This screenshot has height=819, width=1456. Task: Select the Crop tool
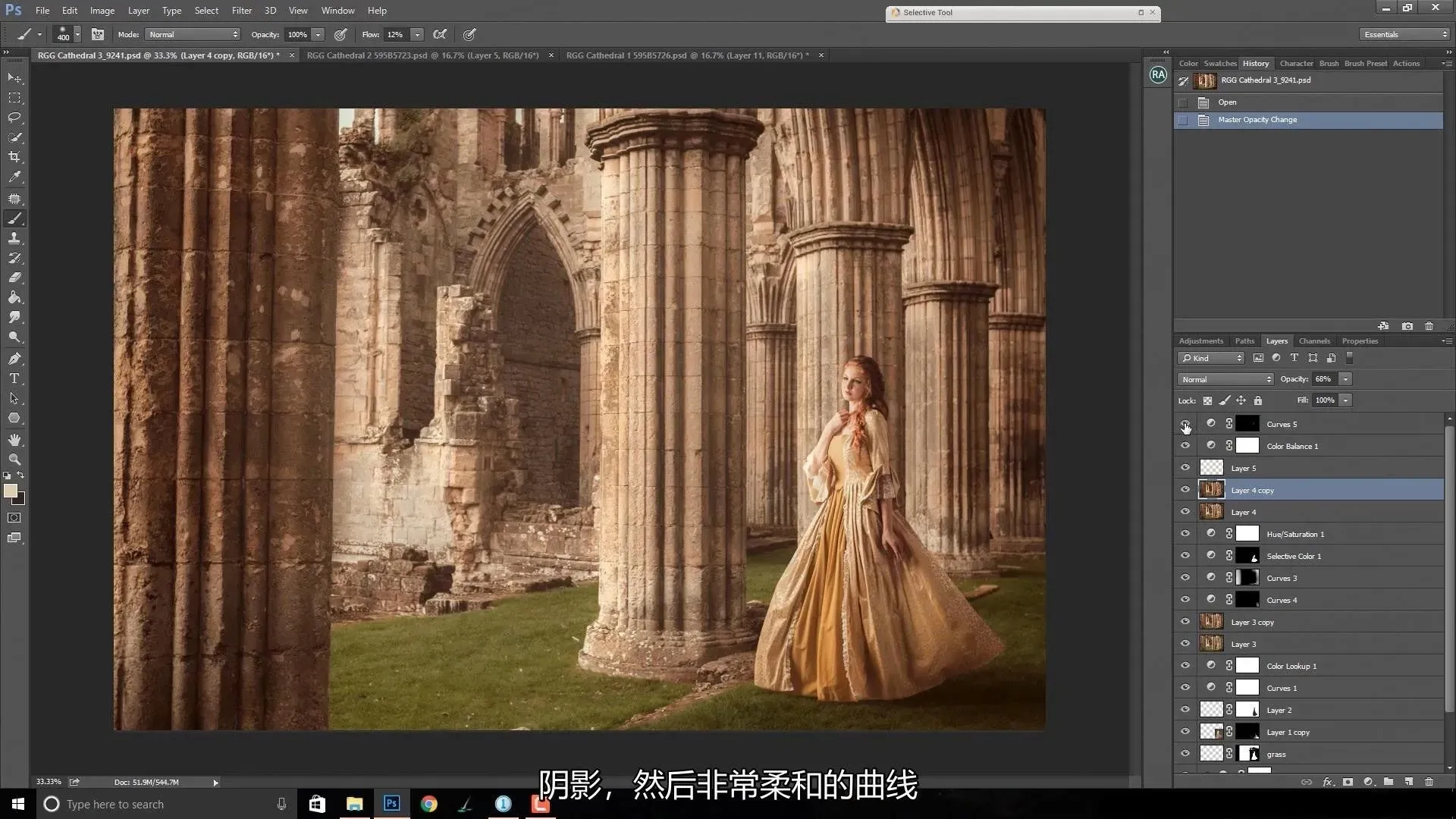coord(14,157)
